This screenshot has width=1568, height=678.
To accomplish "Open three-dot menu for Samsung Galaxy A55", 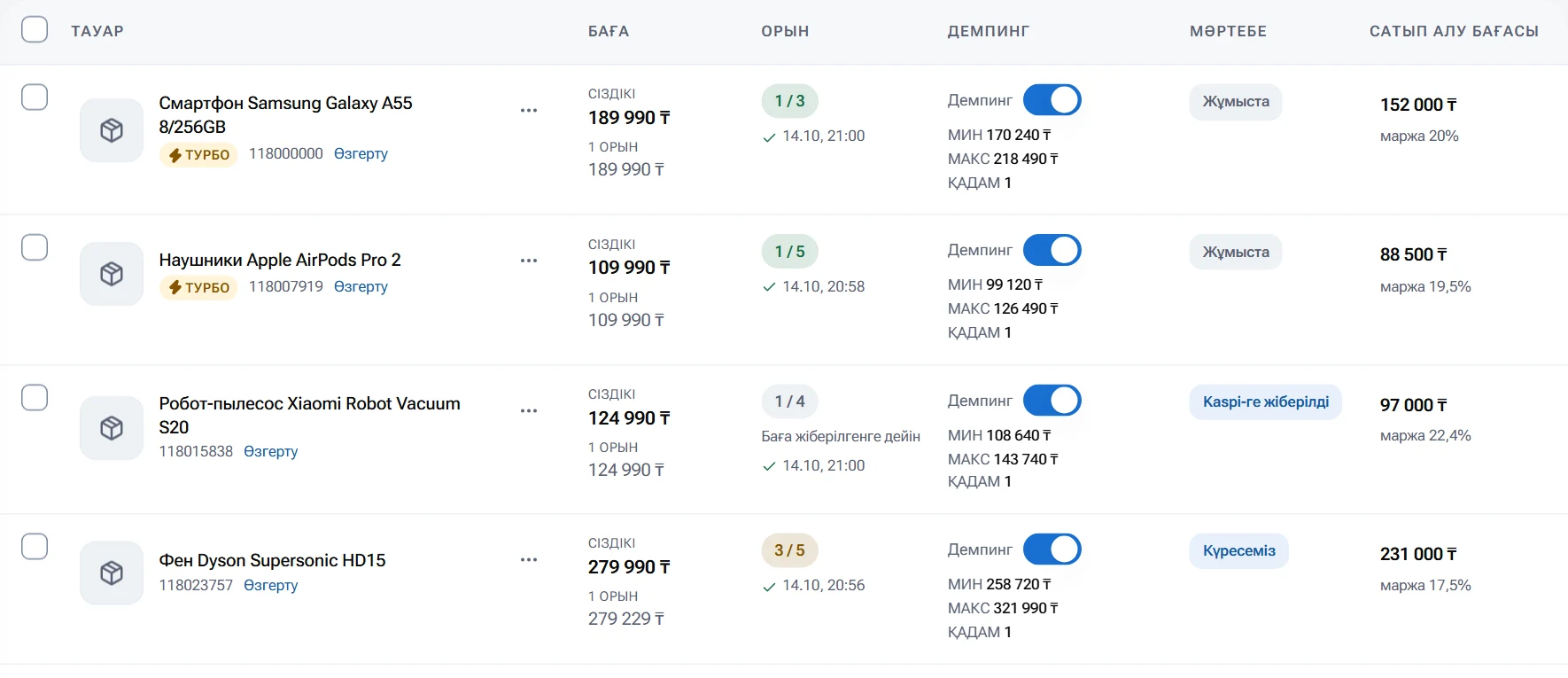I will point(529,111).
